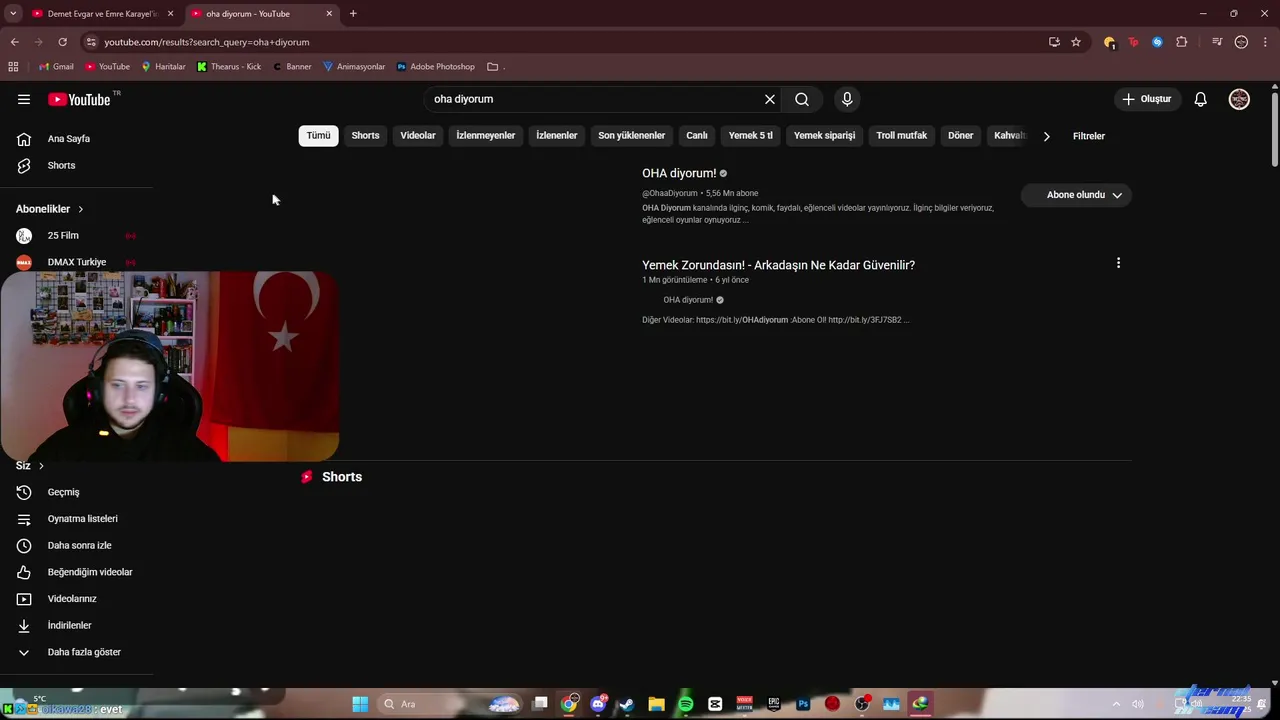Open Yemek Zorundasın! video title

pos(778,265)
